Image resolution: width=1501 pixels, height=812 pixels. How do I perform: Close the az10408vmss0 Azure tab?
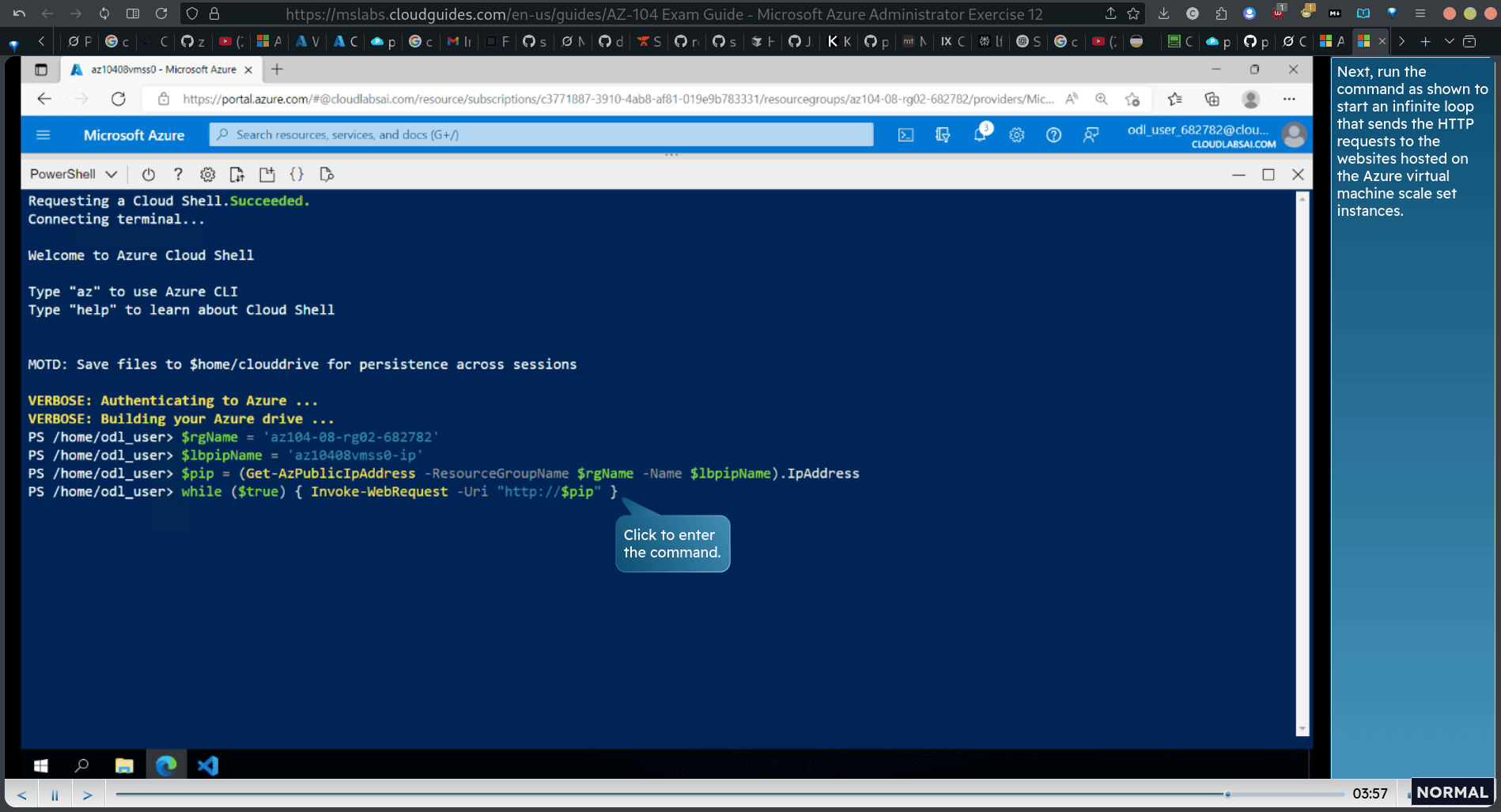pyautogui.click(x=248, y=70)
